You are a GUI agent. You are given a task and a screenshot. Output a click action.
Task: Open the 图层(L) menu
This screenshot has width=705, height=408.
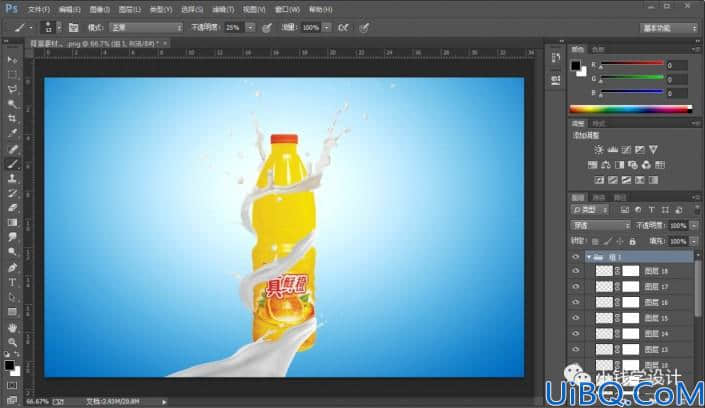point(129,9)
